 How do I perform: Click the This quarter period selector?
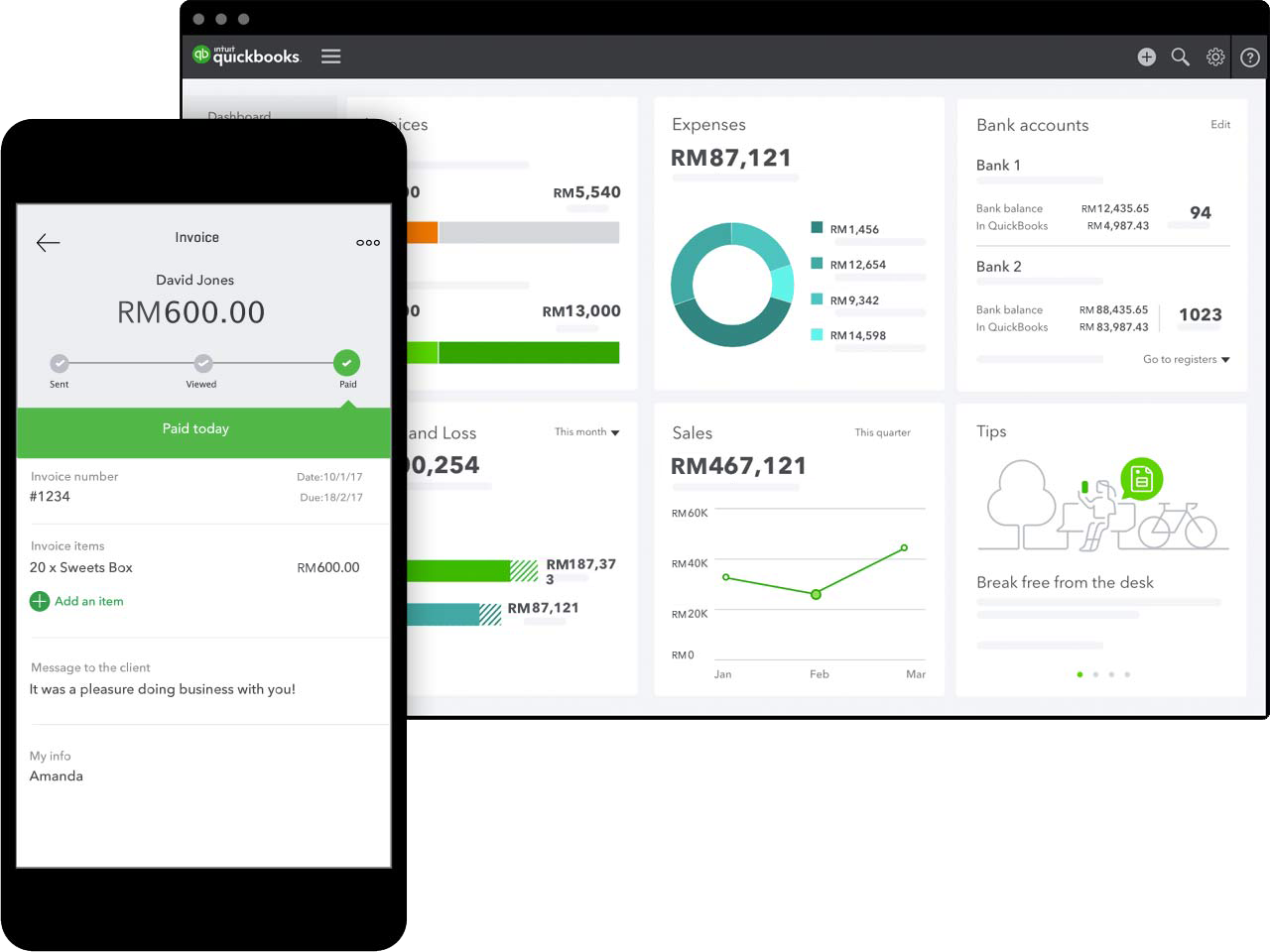click(882, 432)
